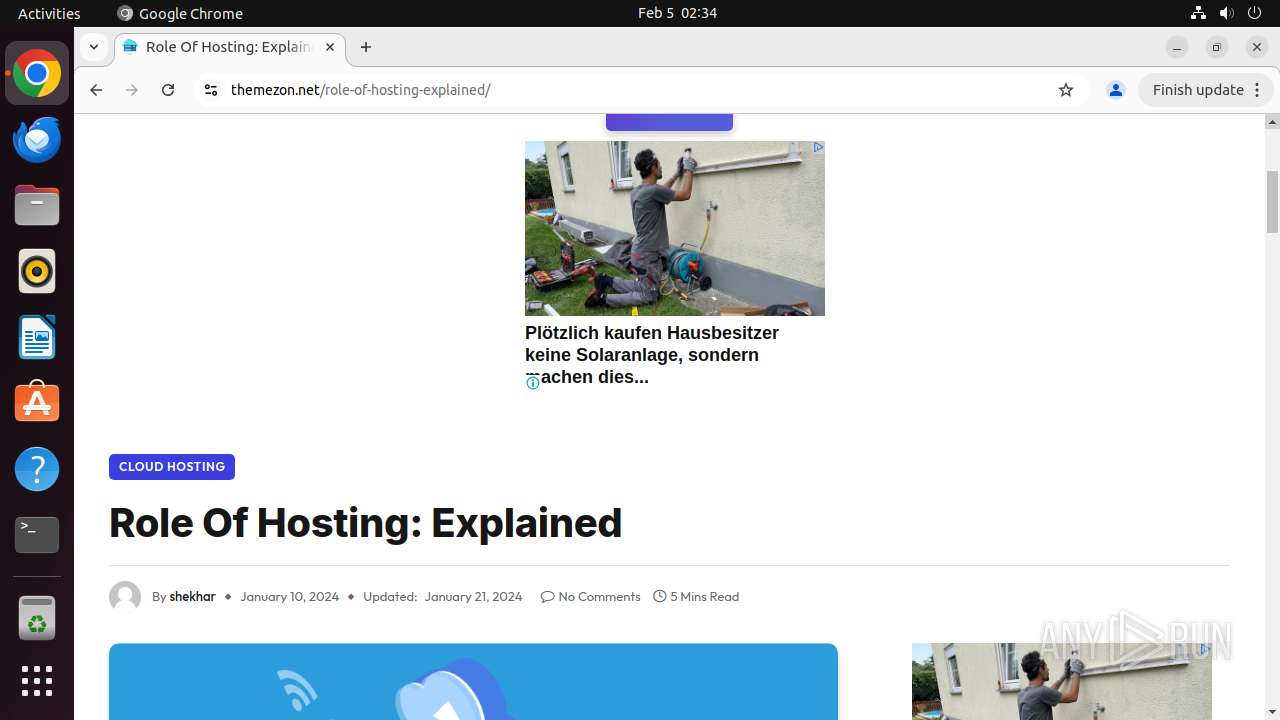Click the page scrollbar thumb

coord(1272,202)
